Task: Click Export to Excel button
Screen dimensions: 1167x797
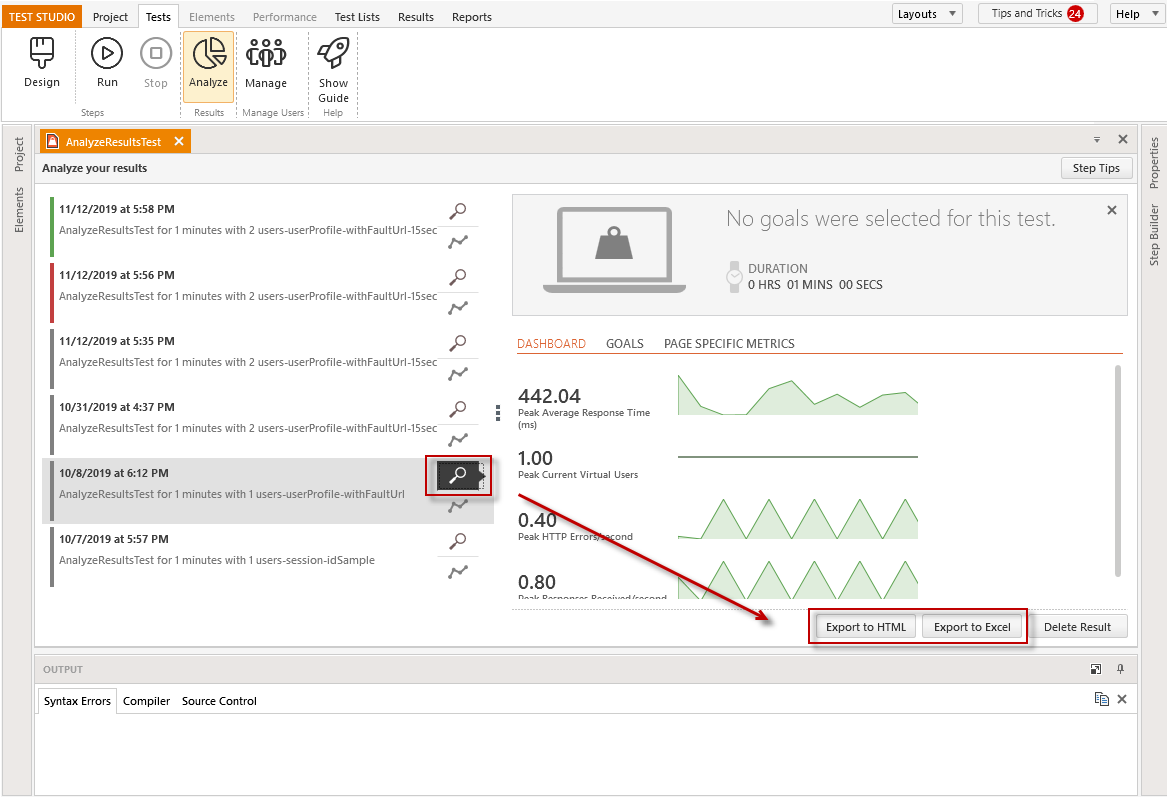Action: click(972, 627)
